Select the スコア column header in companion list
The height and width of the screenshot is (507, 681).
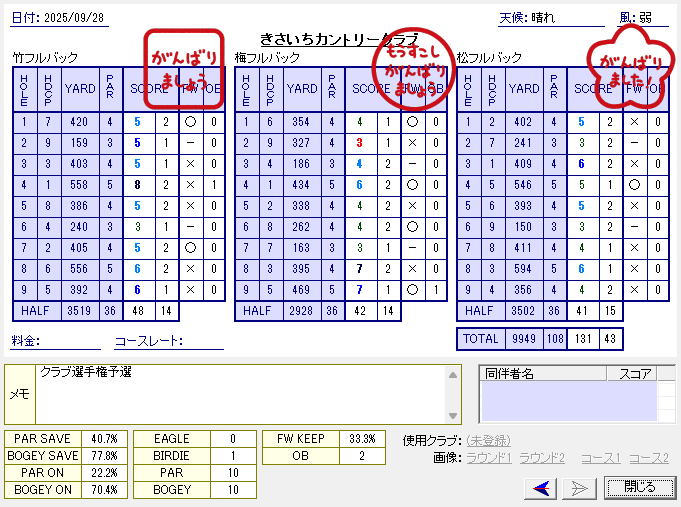pos(634,374)
